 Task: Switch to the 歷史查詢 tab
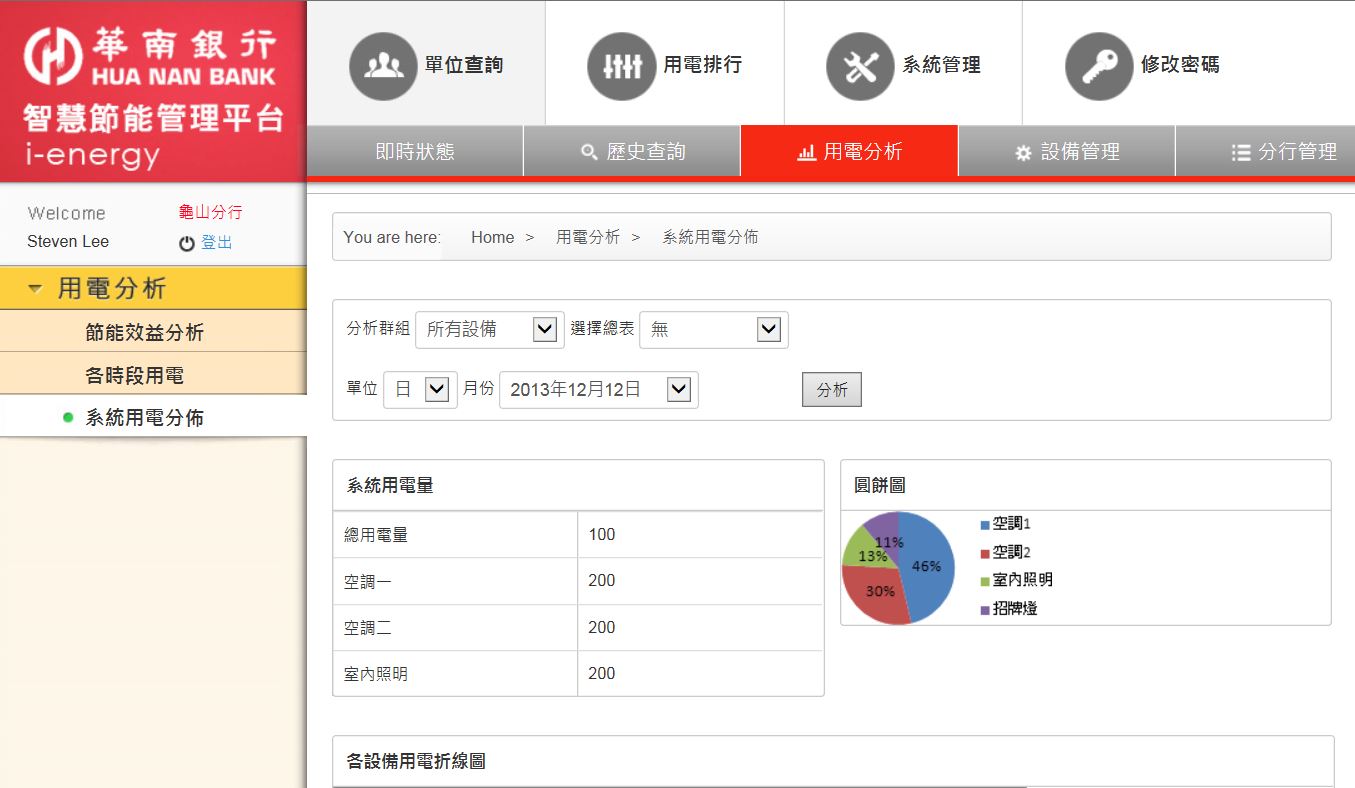click(x=632, y=152)
